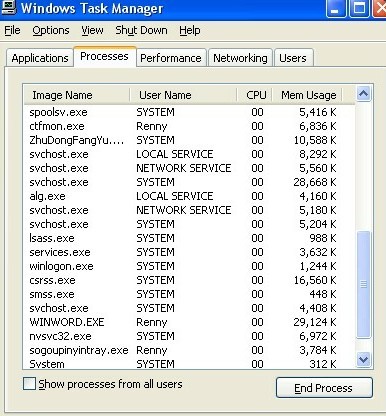The height and width of the screenshot is (416, 386).
Task: Select svchost.exe using 5,180 K
Action: tap(189, 210)
